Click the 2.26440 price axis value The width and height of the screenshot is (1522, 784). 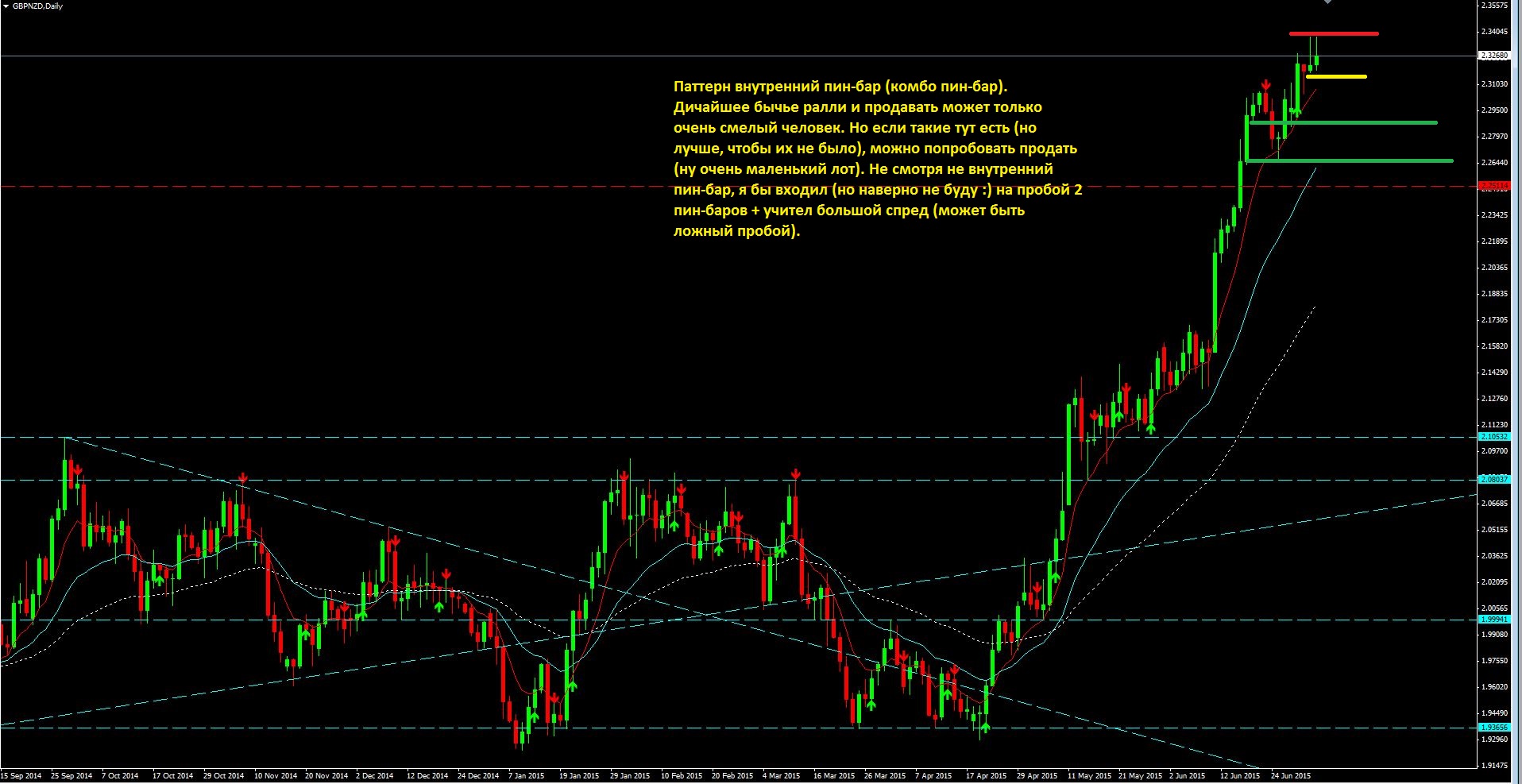pos(1495,163)
